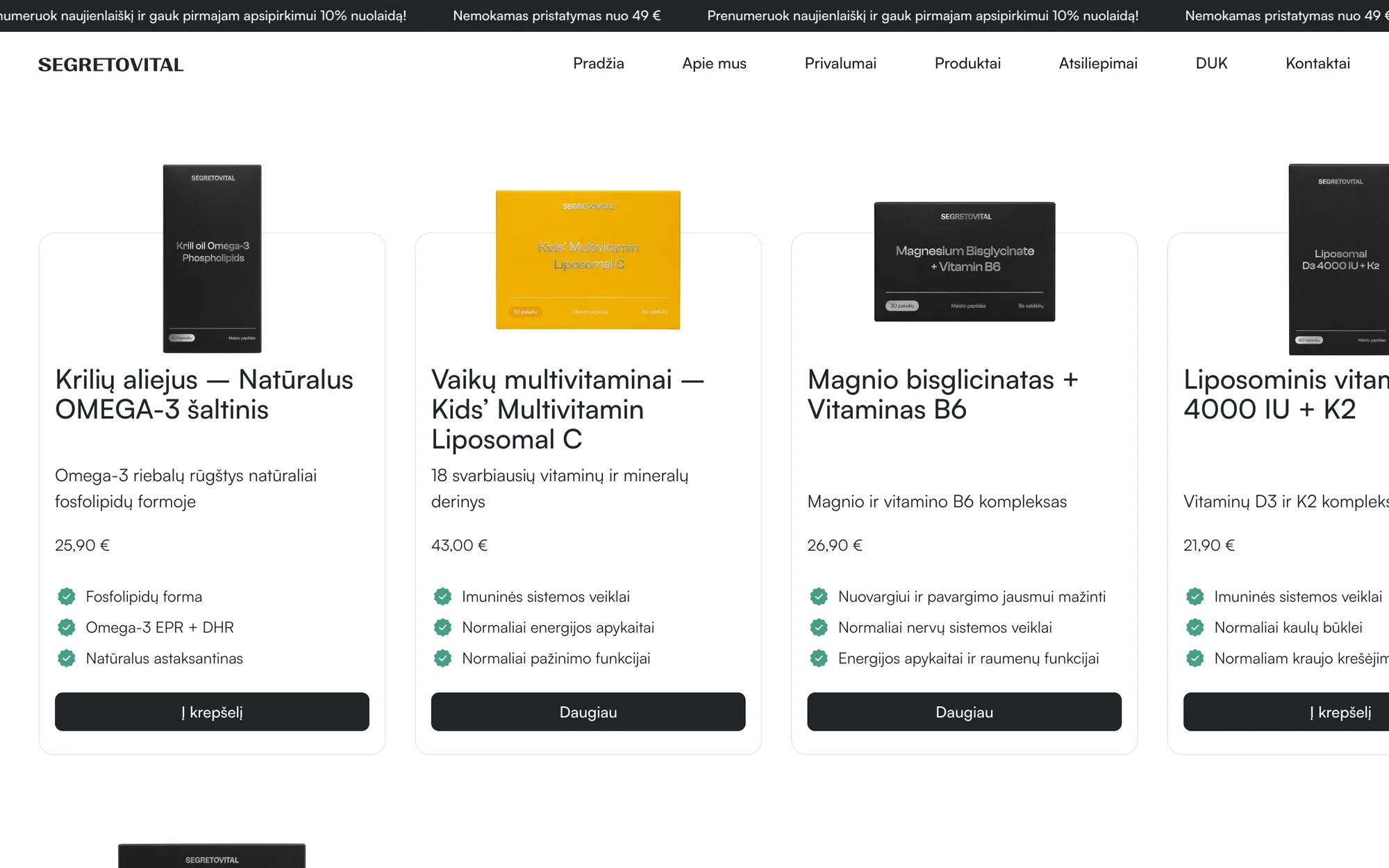Image resolution: width=1389 pixels, height=868 pixels.
Task: Open Privalumai in the navigation
Action: pos(840,63)
